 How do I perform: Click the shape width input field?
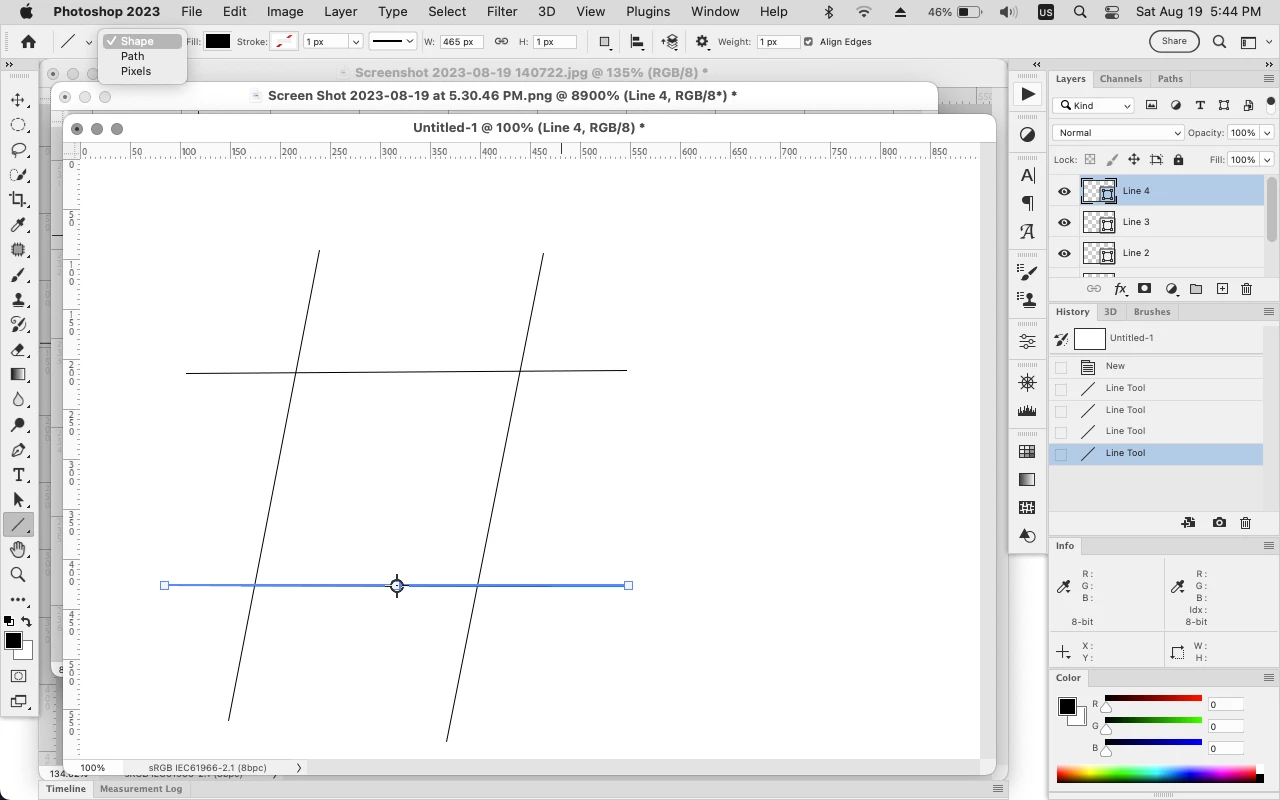(x=461, y=42)
